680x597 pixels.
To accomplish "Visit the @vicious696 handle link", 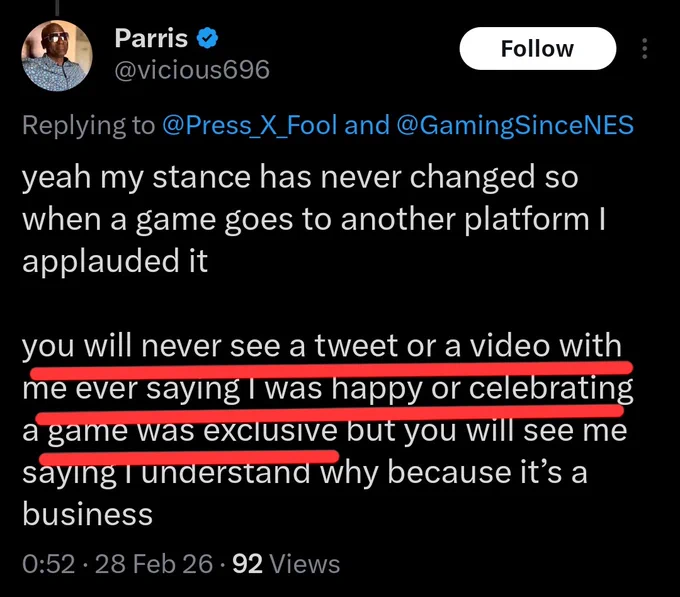I will [192, 70].
